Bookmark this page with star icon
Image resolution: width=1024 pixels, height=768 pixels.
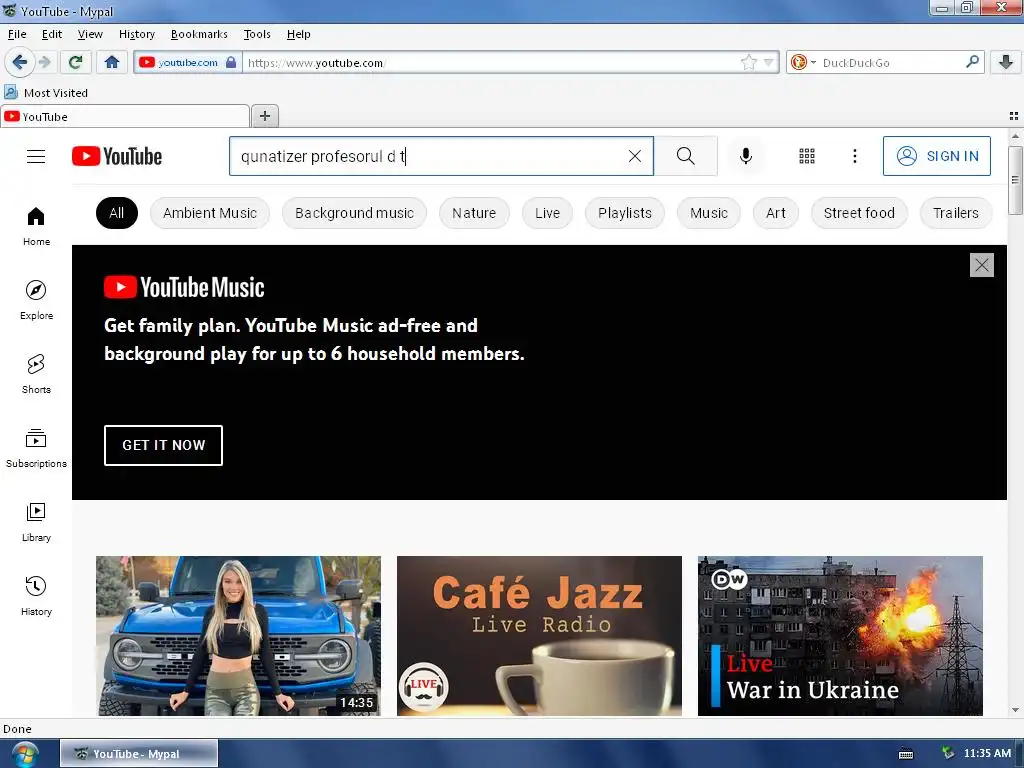point(748,62)
